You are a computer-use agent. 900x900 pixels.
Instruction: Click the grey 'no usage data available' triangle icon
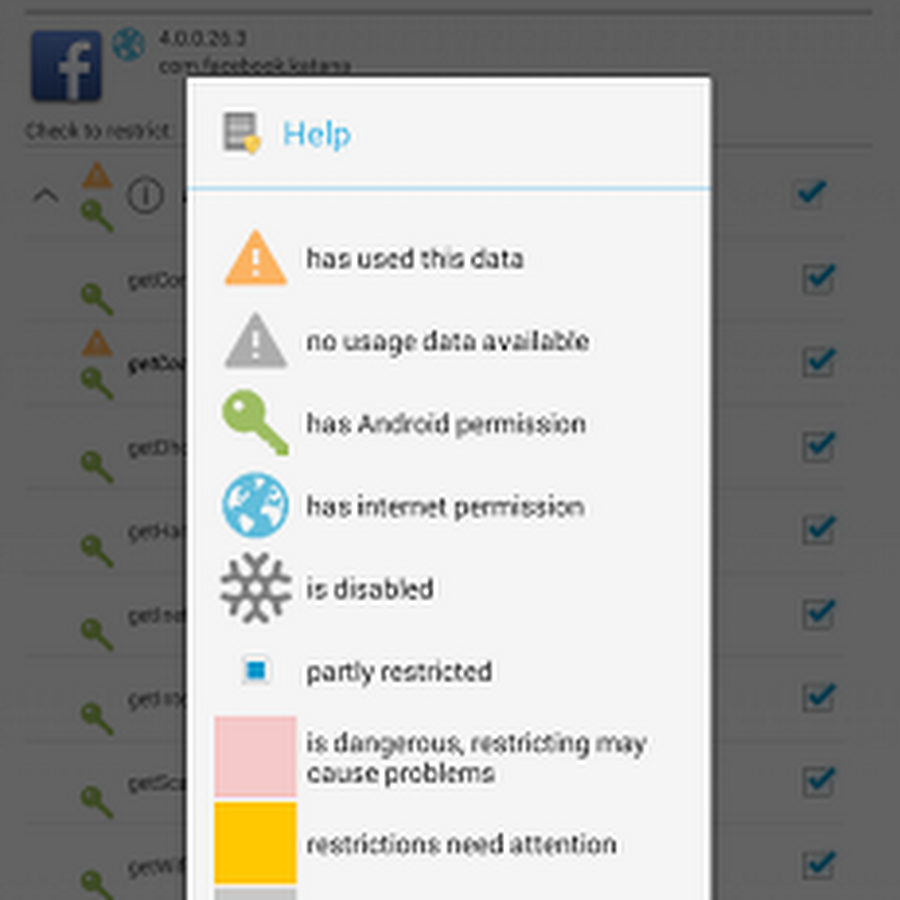[256, 342]
